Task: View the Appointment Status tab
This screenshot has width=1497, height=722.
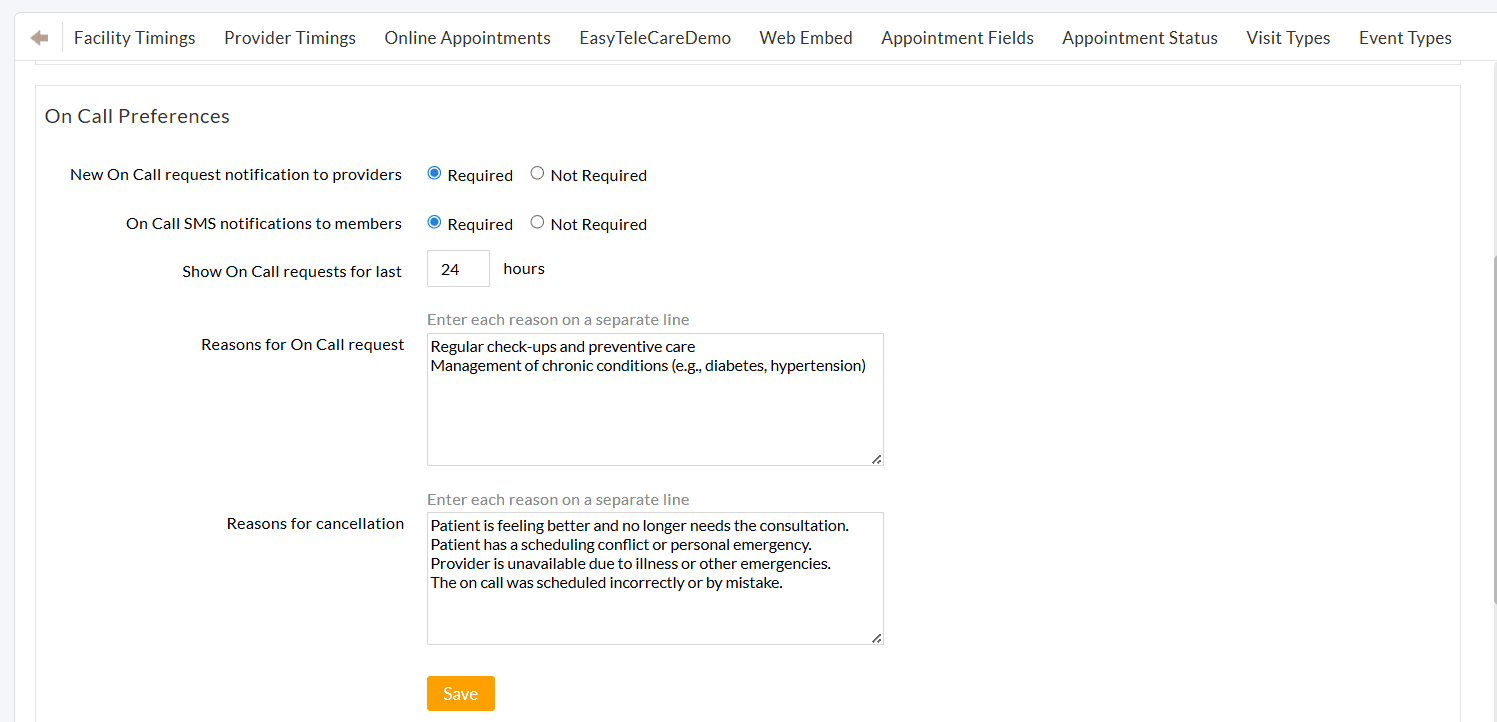Action: point(1140,37)
